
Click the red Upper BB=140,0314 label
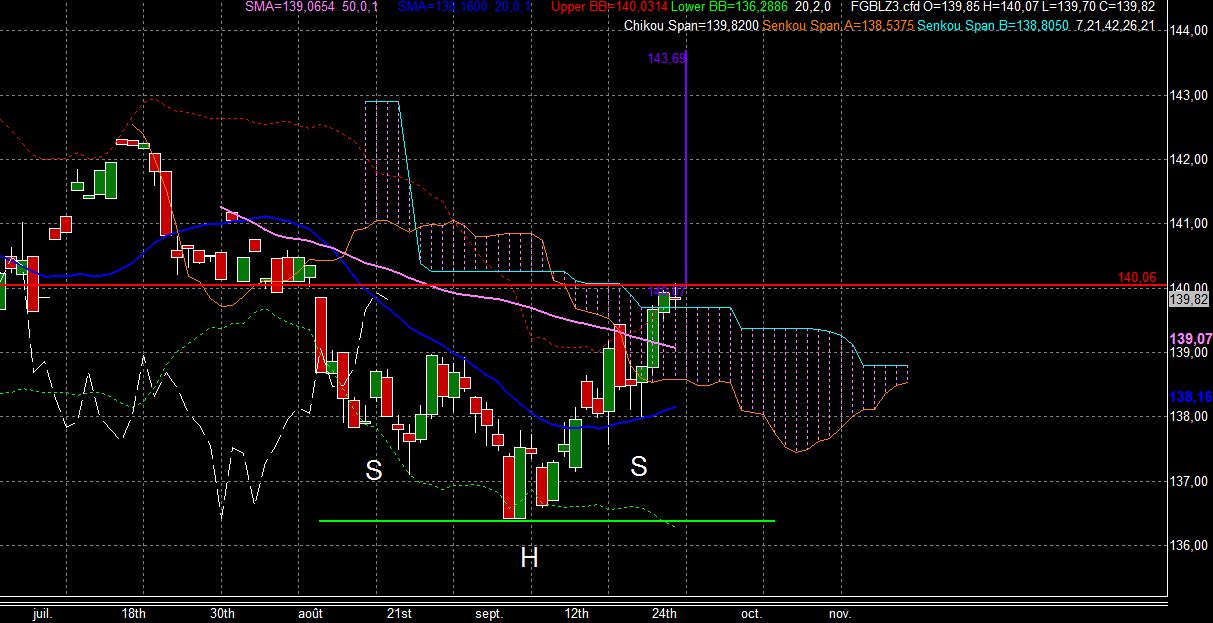pos(610,7)
